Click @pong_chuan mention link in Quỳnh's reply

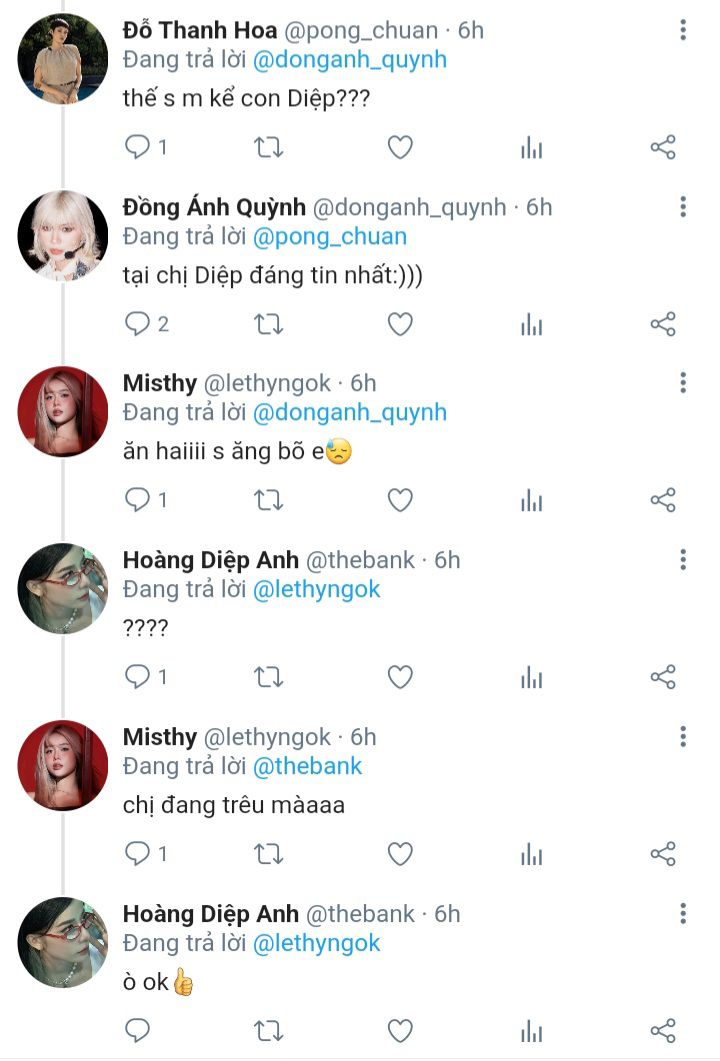pyautogui.click(x=329, y=237)
